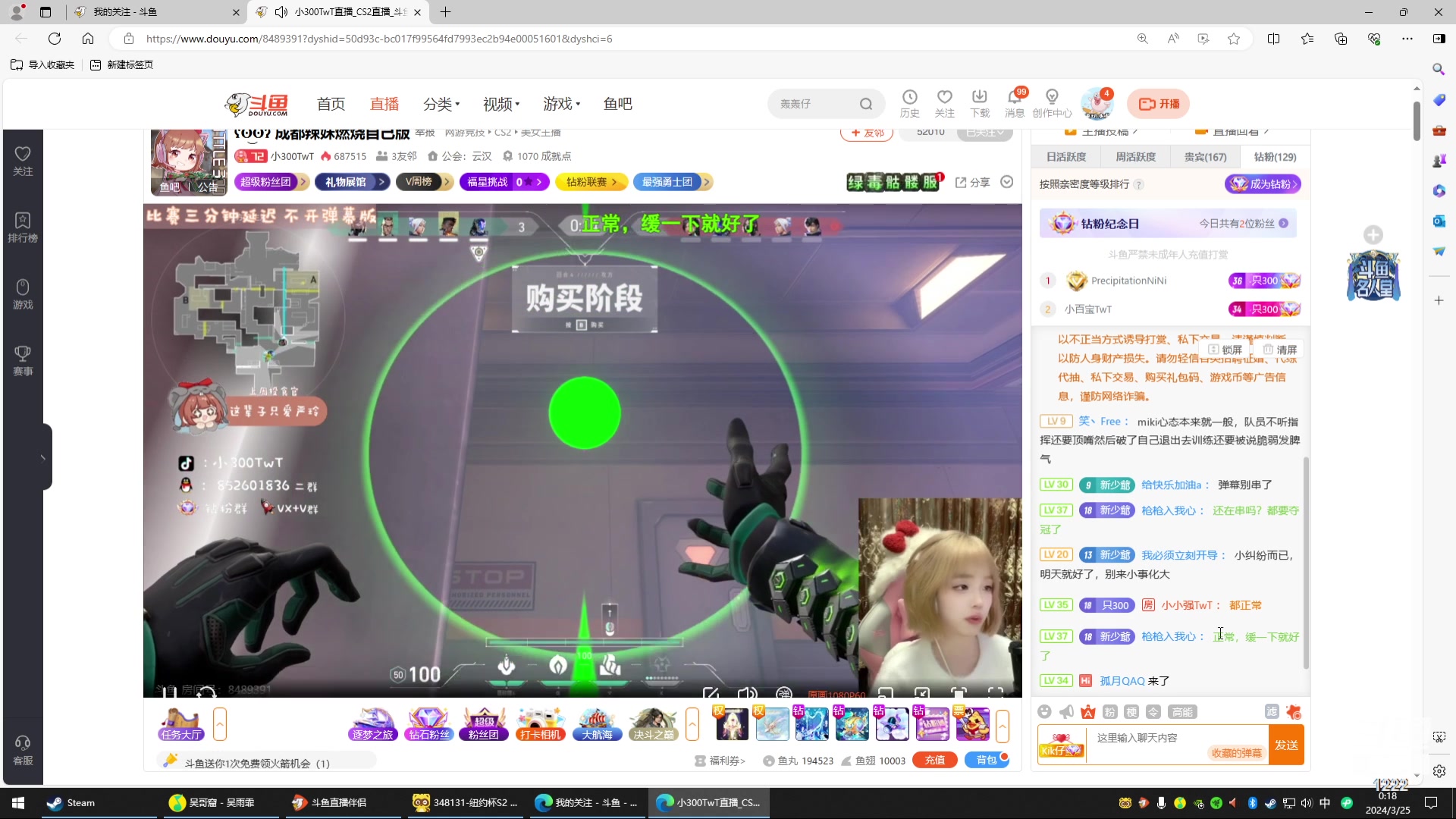Image resolution: width=1456 pixels, height=819 pixels.
Task: Open the 关注 heart sidebar icon
Action: [23, 161]
